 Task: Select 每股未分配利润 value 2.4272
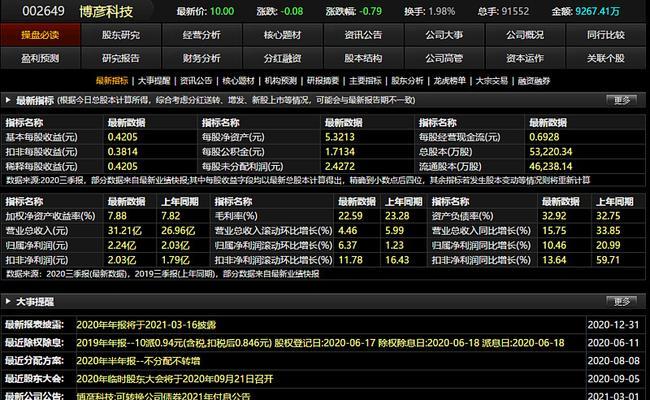point(340,167)
